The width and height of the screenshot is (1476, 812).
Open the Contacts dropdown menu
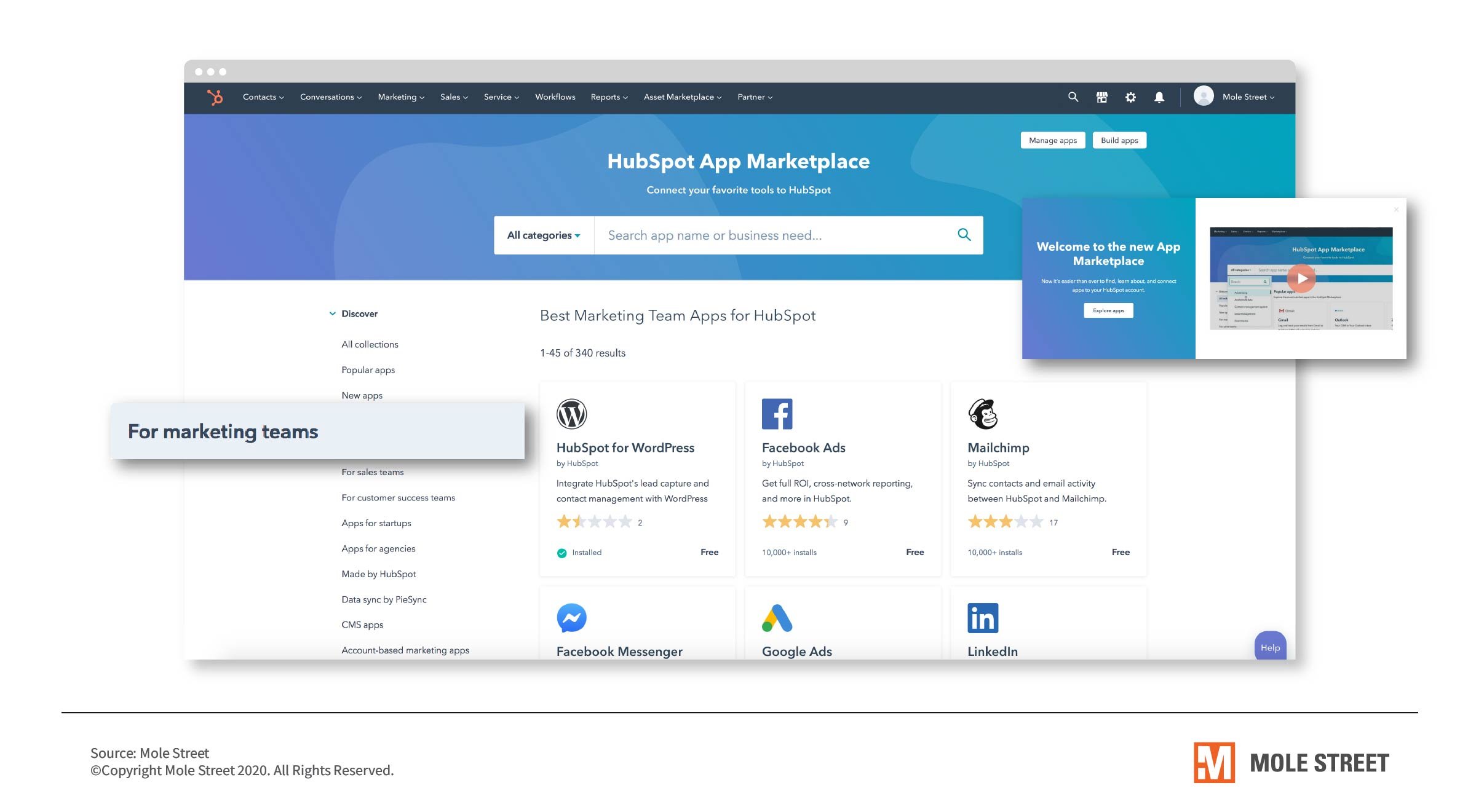(x=263, y=97)
